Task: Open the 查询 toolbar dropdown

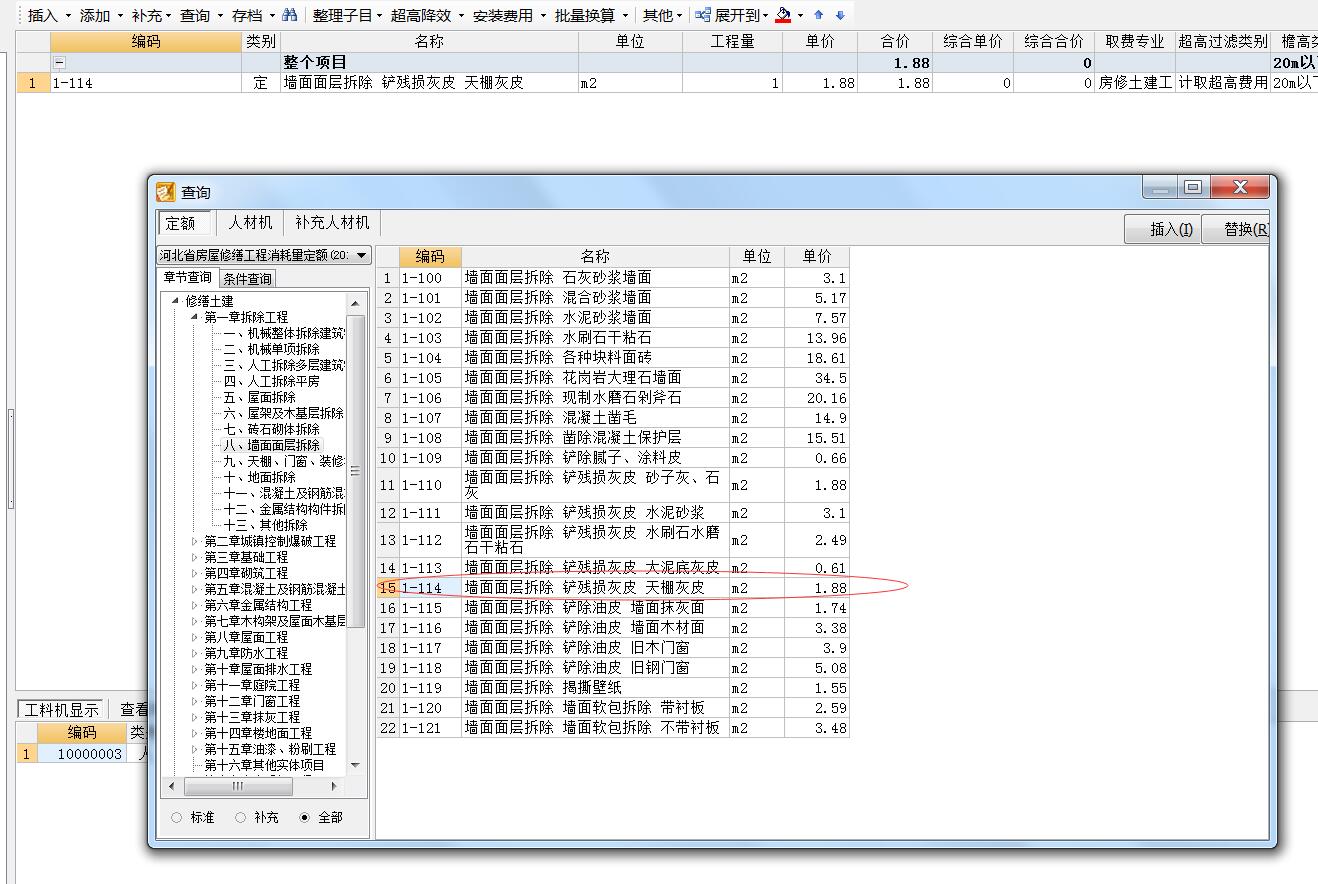Action: pyautogui.click(x=201, y=15)
